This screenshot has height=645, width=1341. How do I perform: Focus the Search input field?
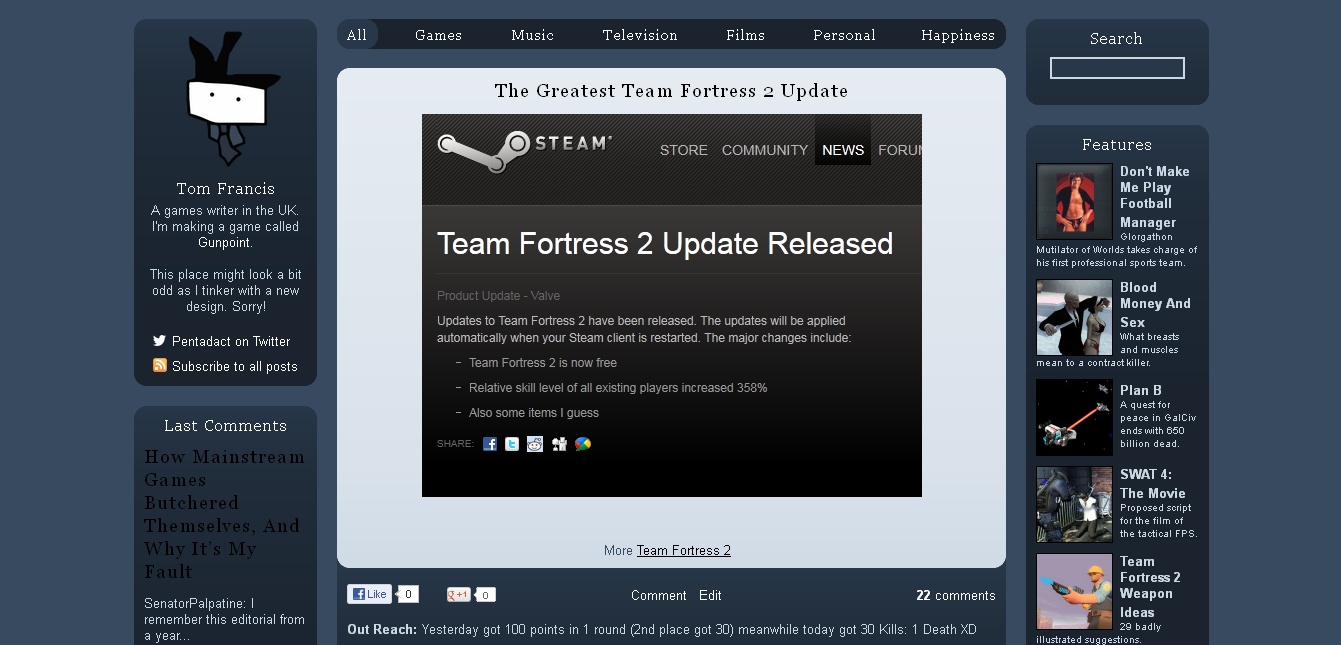coord(1117,68)
